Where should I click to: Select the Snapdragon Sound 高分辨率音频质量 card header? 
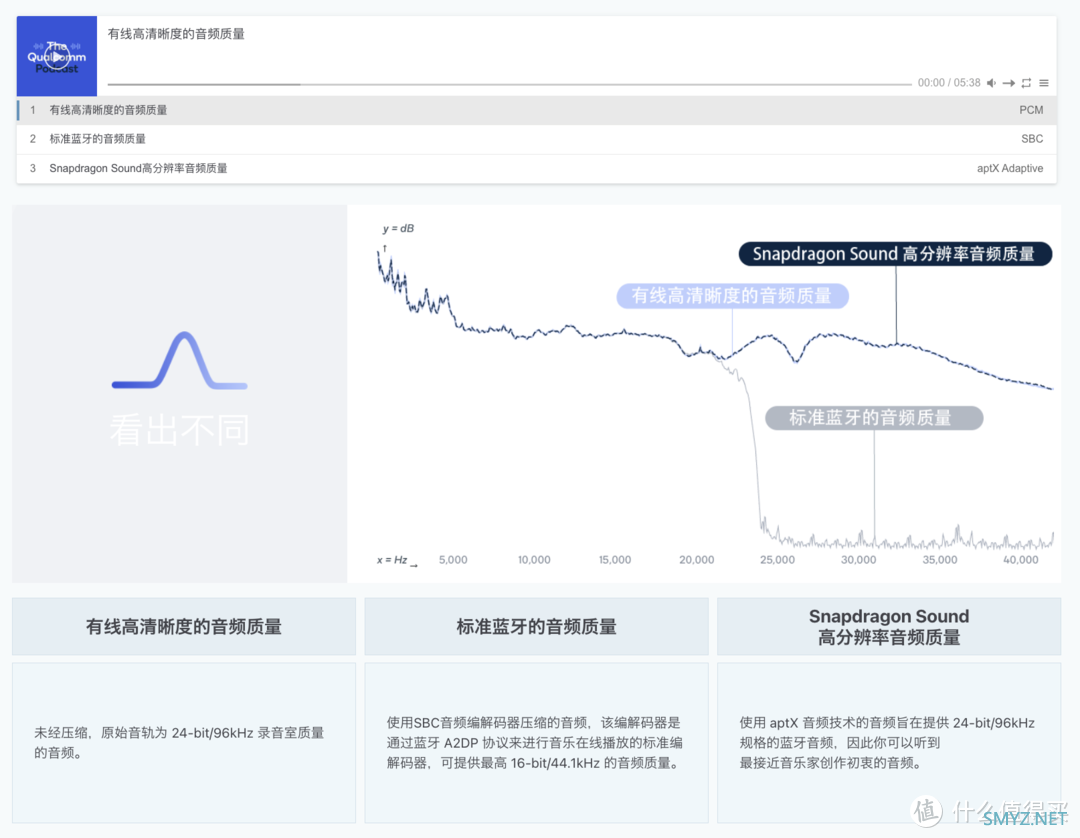pyautogui.click(x=889, y=627)
